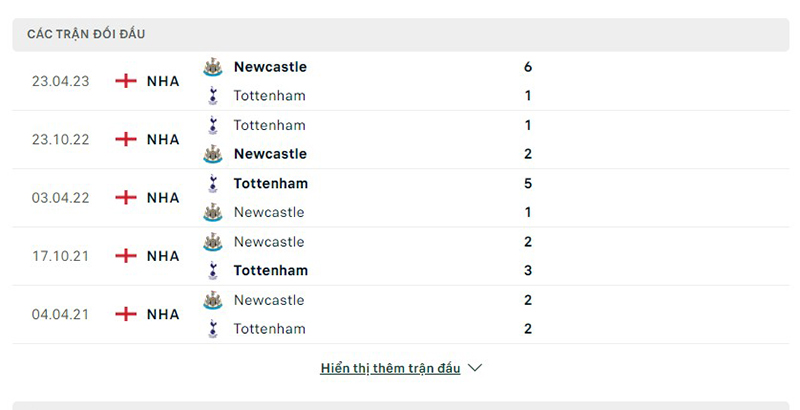The image size is (800, 410).
Task: Click England flag beside 23.04.23 date
Action: (126, 81)
